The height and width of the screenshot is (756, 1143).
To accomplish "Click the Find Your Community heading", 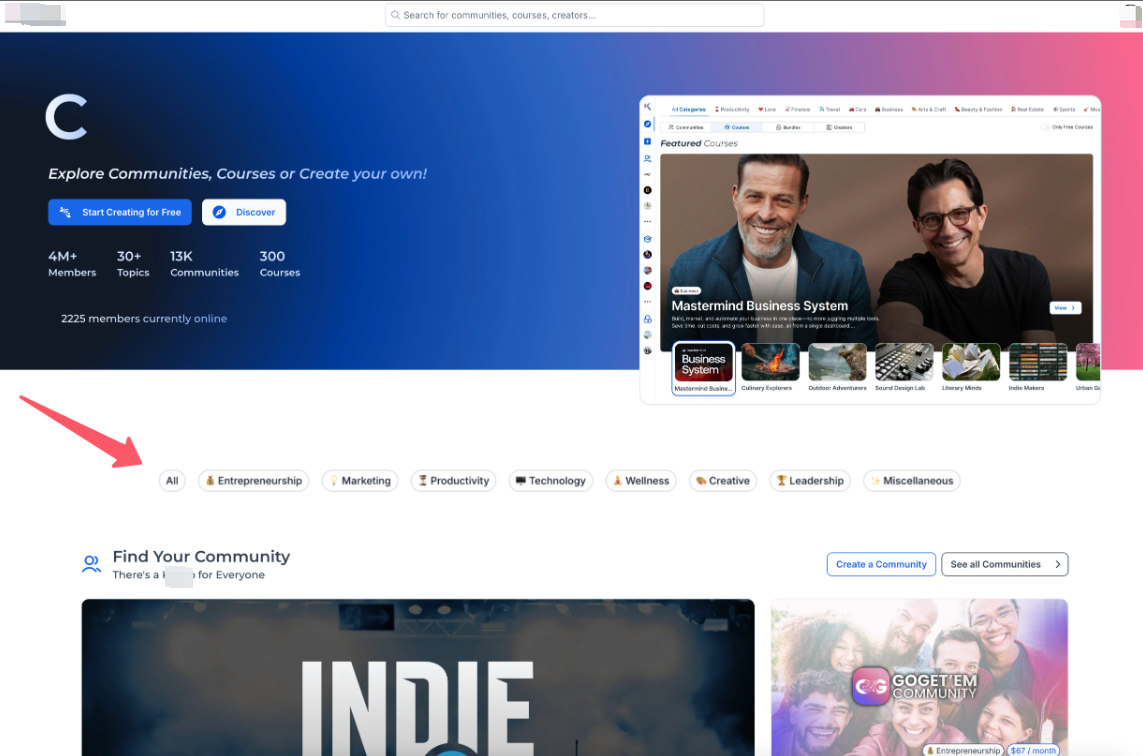I will pyautogui.click(x=201, y=556).
